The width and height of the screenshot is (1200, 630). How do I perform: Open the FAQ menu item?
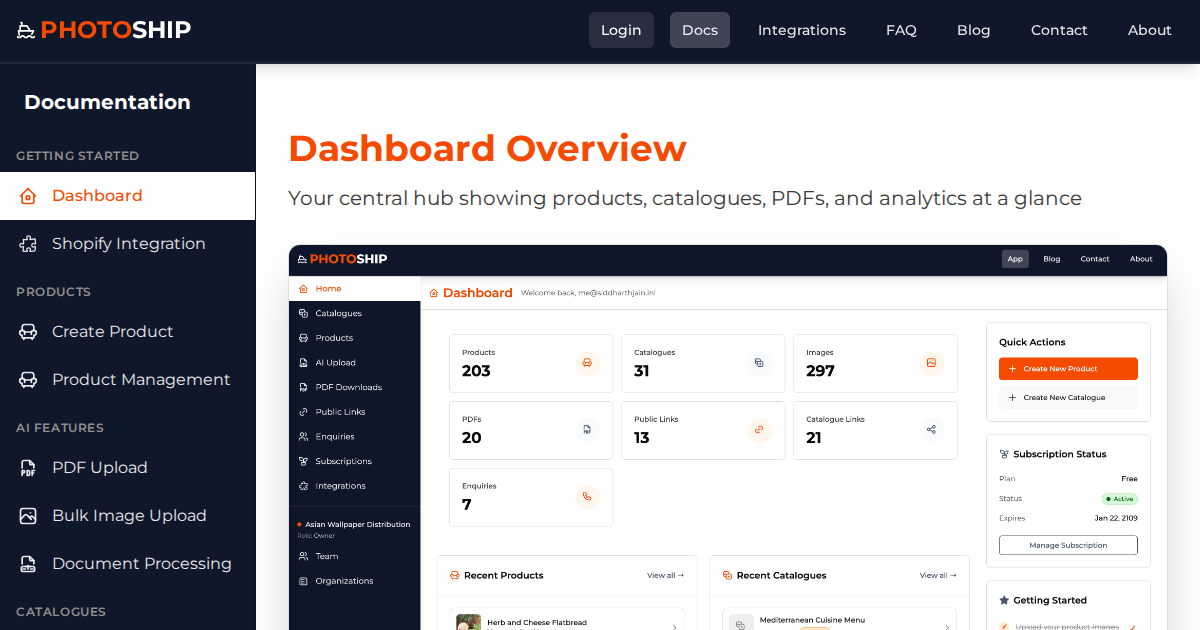pyautogui.click(x=901, y=30)
